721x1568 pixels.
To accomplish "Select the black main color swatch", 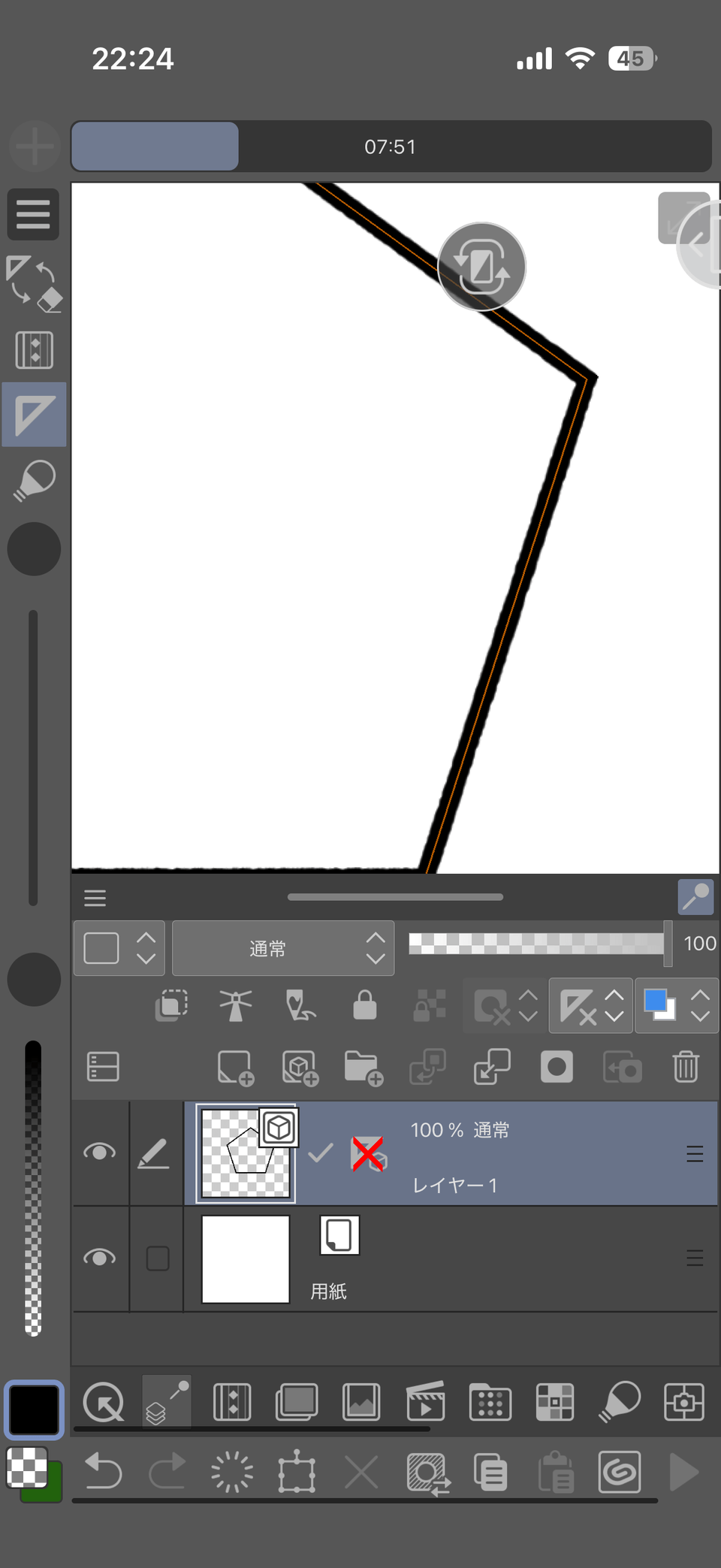I will (x=33, y=1409).
